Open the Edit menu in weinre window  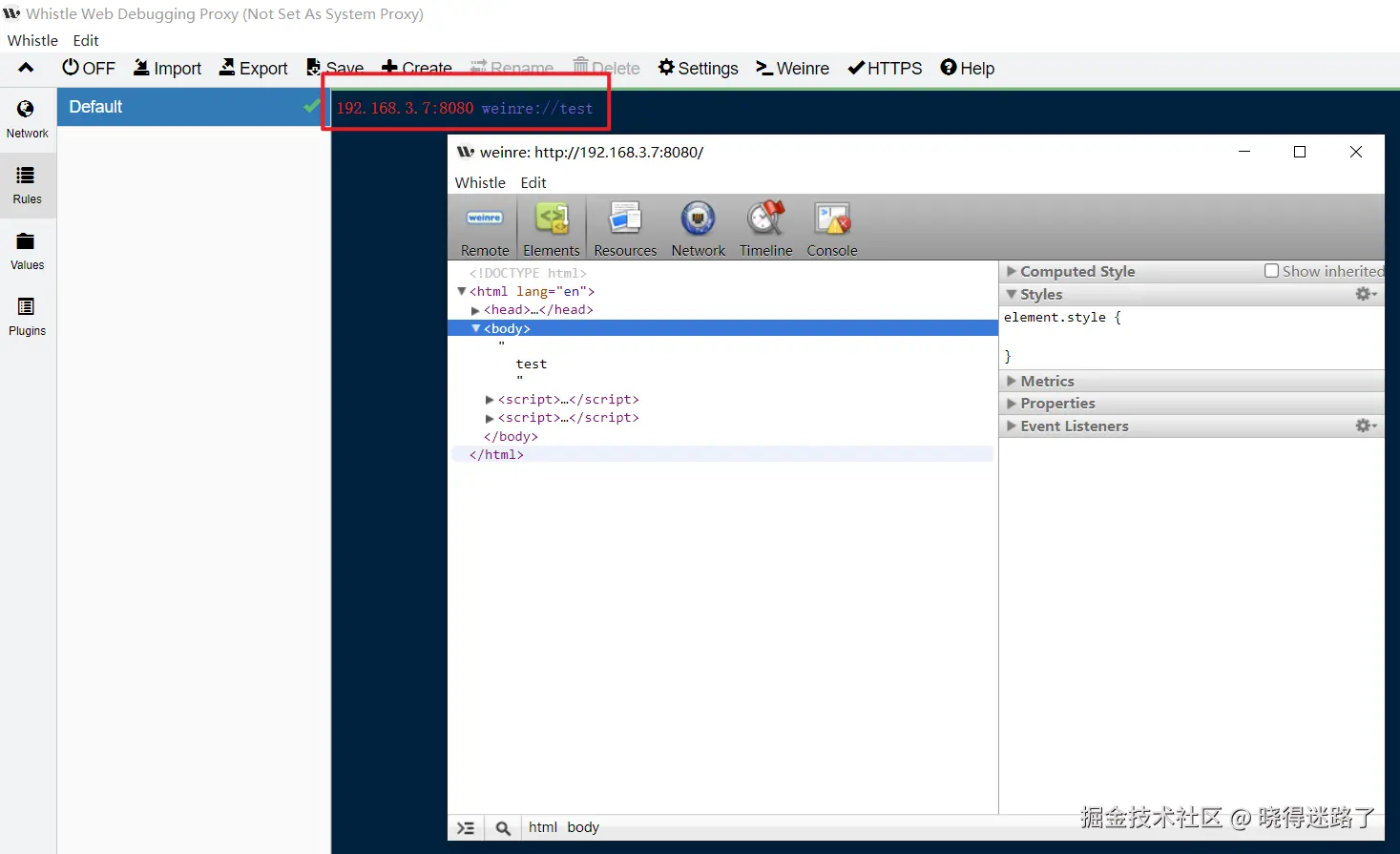click(533, 182)
